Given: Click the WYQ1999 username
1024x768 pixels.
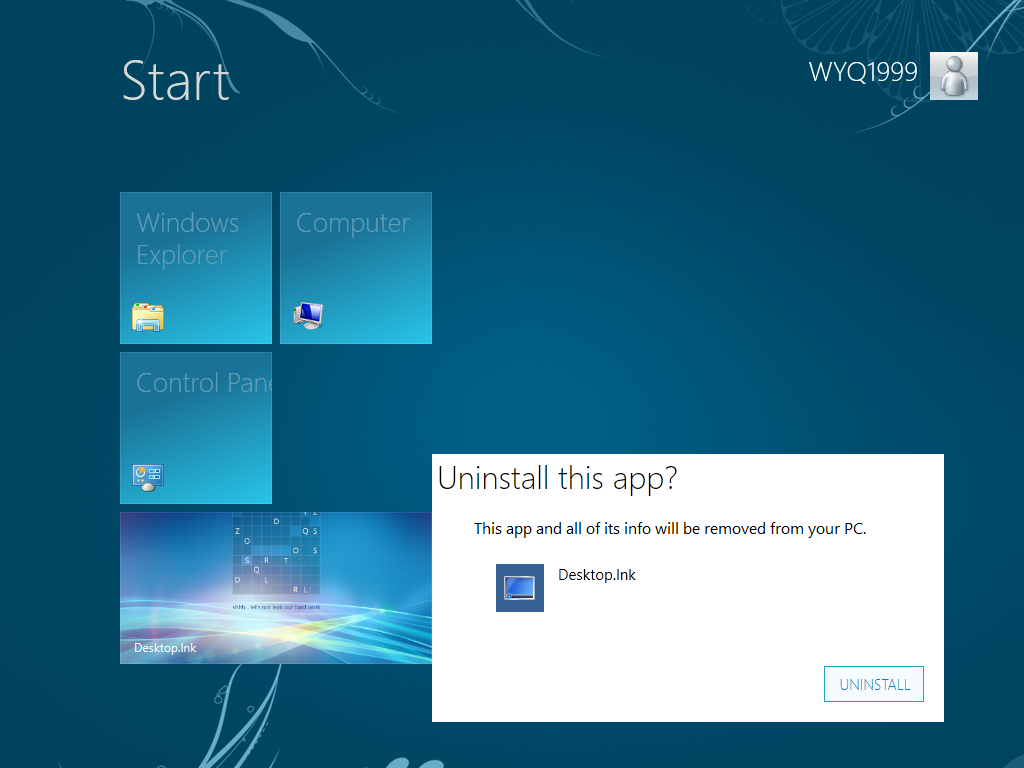Looking at the screenshot, I should (x=863, y=72).
